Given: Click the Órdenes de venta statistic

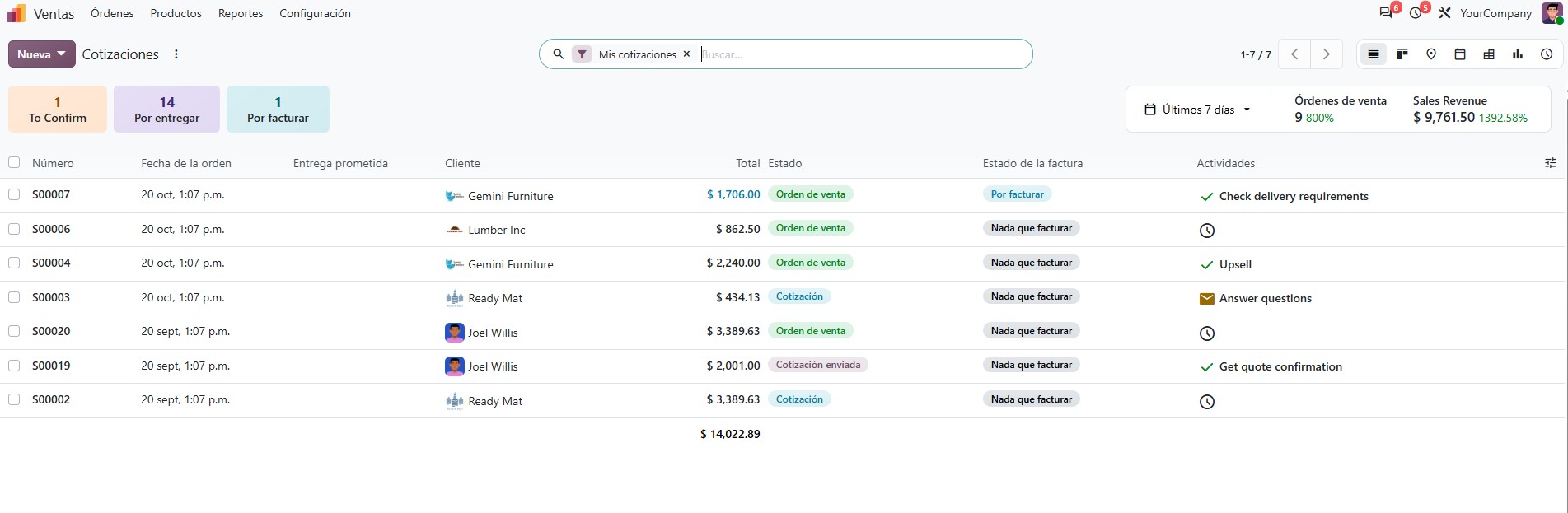Looking at the screenshot, I should 1340,109.
